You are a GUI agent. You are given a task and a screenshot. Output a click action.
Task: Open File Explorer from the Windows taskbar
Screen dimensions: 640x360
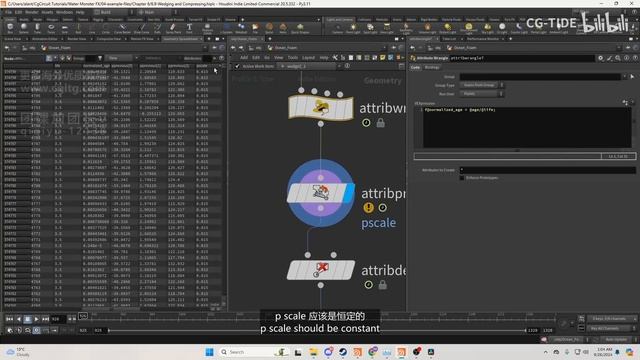click(313, 352)
